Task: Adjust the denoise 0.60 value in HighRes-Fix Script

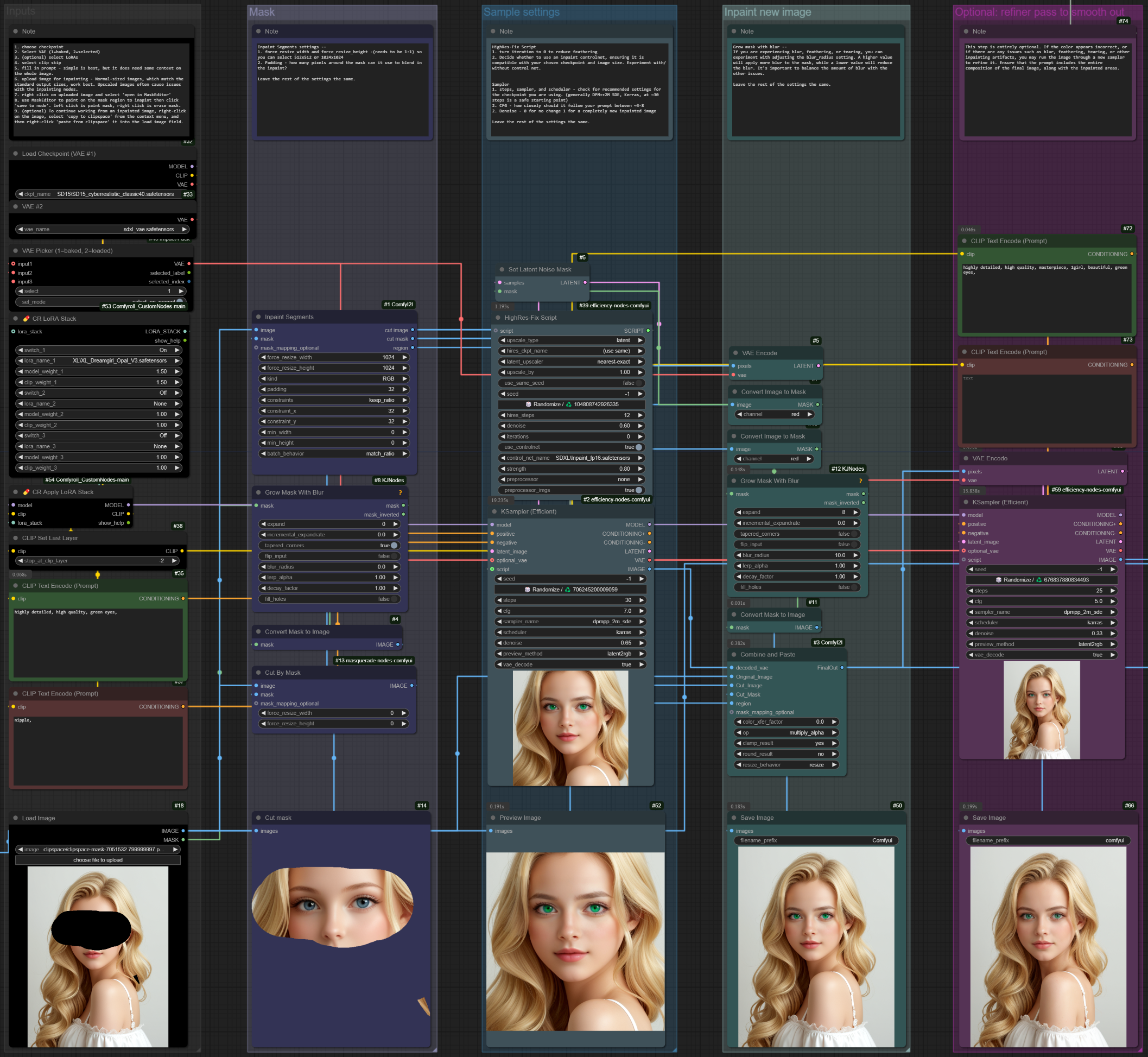Action: click(x=572, y=426)
